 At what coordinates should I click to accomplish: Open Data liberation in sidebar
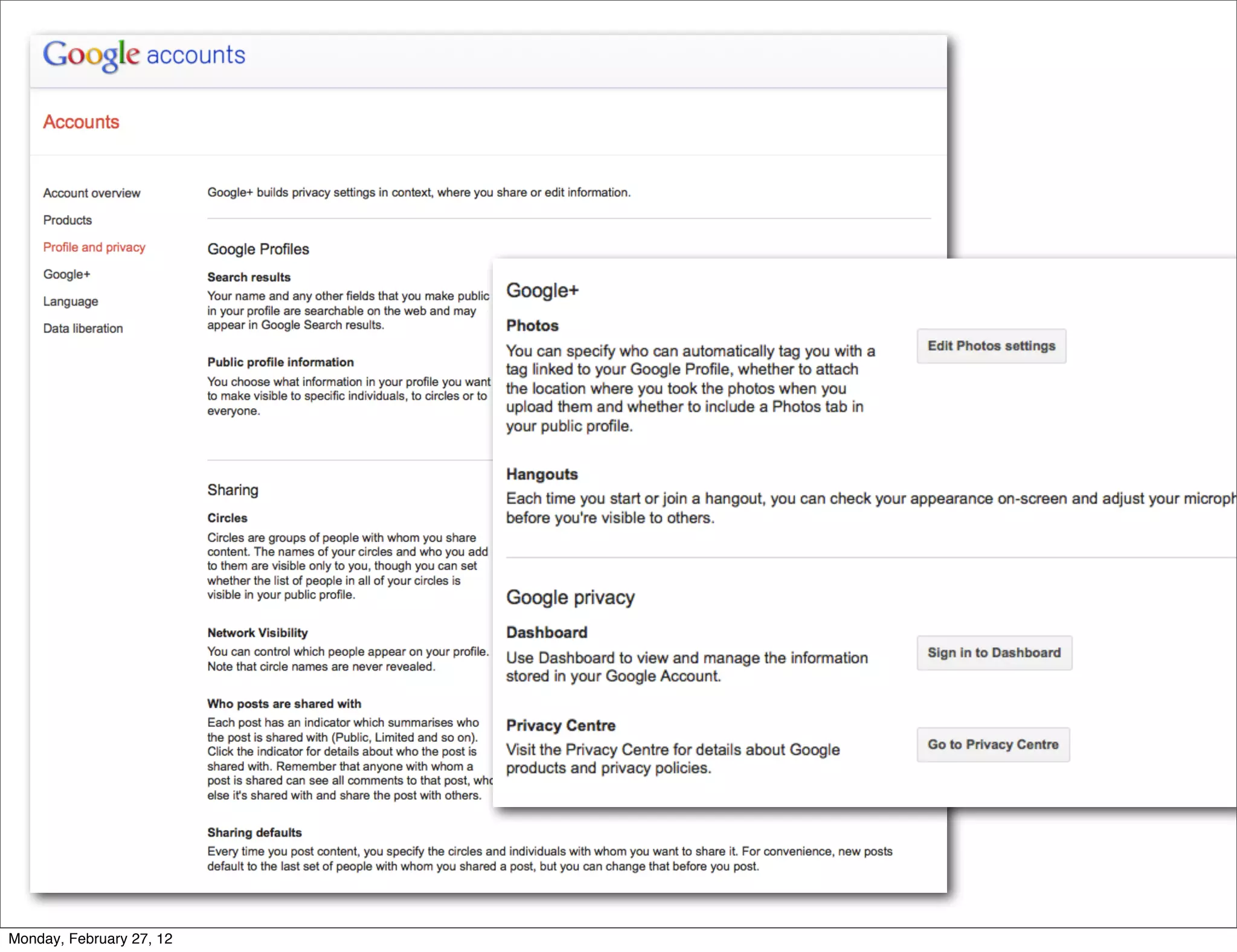tap(83, 329)
